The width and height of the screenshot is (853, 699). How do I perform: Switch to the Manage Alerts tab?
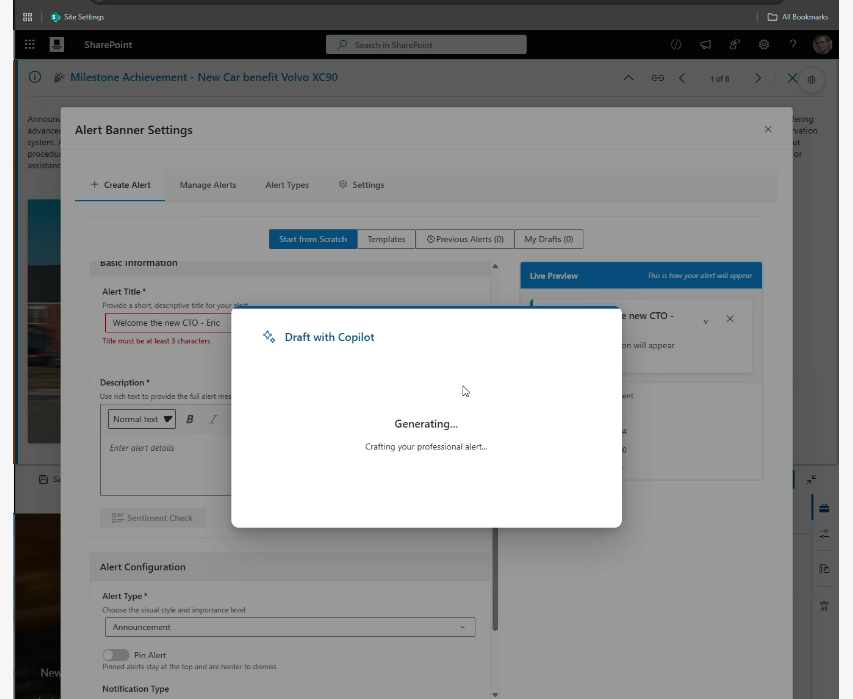pyautogui.click(x=208, y=185)
